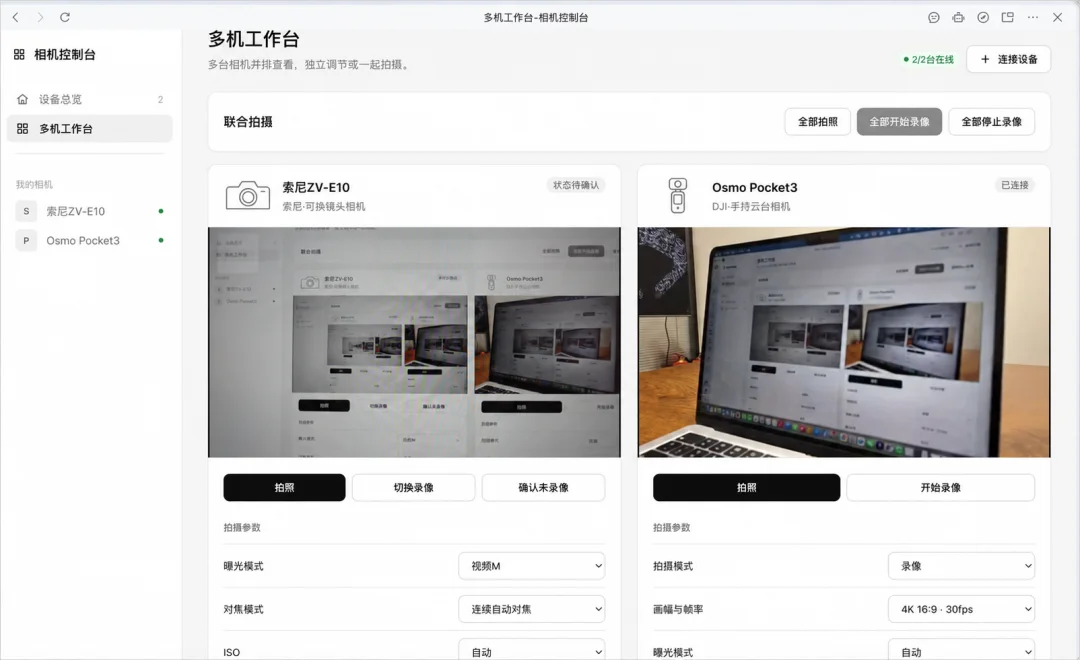This screenshot has width=1080, height=660.
Task: Click 开始录像 on Osmo Pocket3 card
Action: tap(940, 488)
